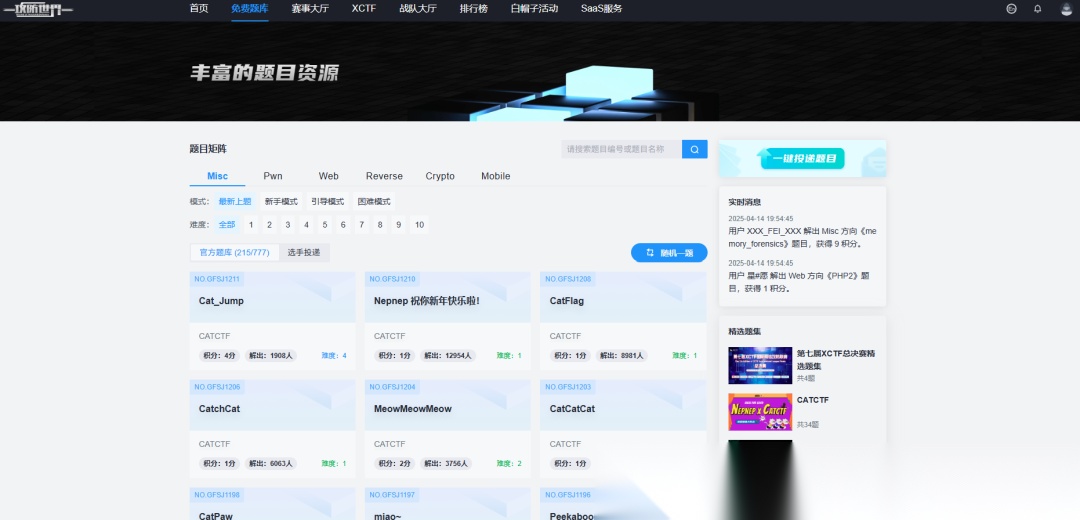Viewport: 1080px width, 520px height.
Task: Open 第七届XCTF总决赛精选题集 title link
Action: (836, 360)
